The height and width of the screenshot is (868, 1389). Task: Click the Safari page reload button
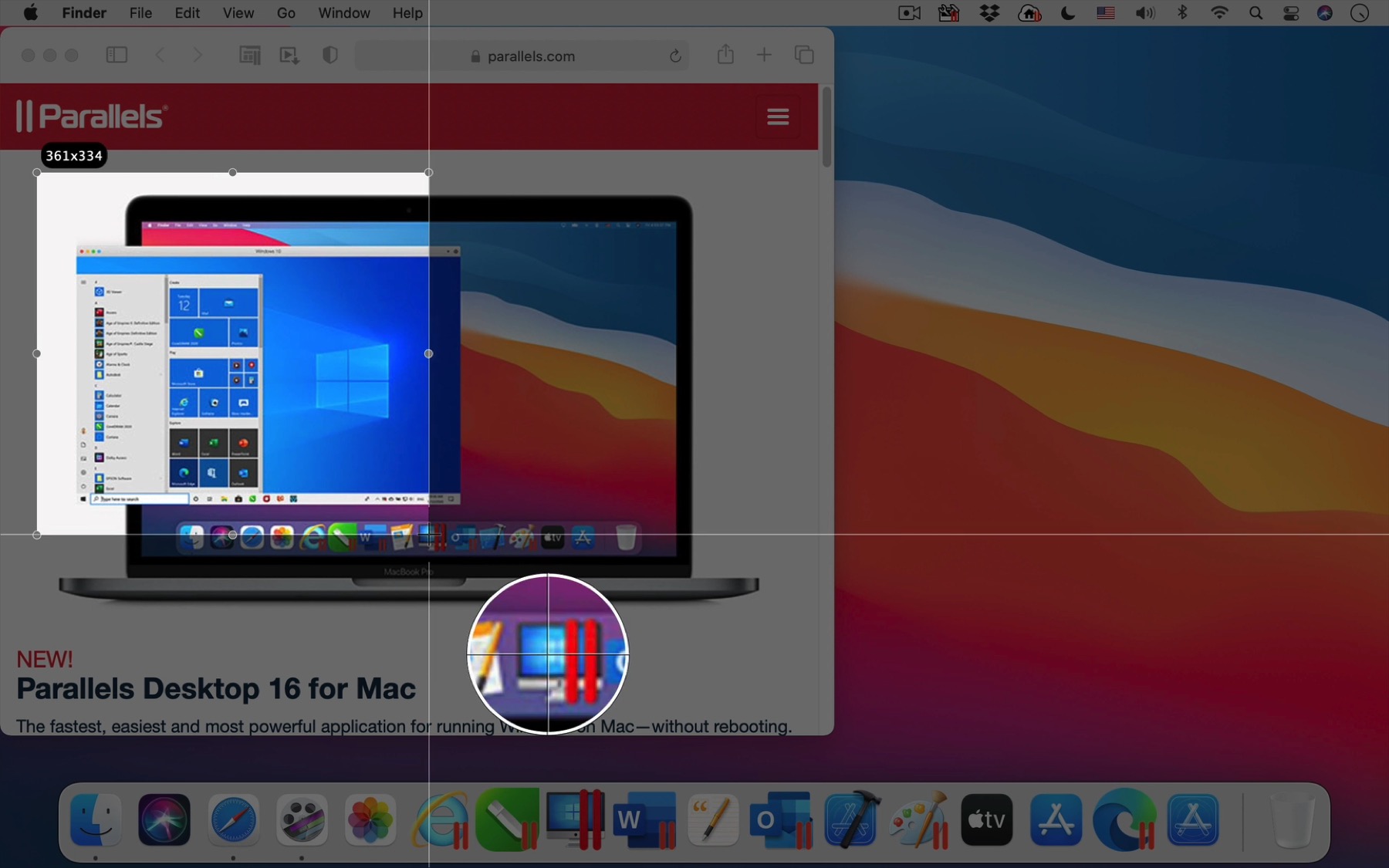674,56
